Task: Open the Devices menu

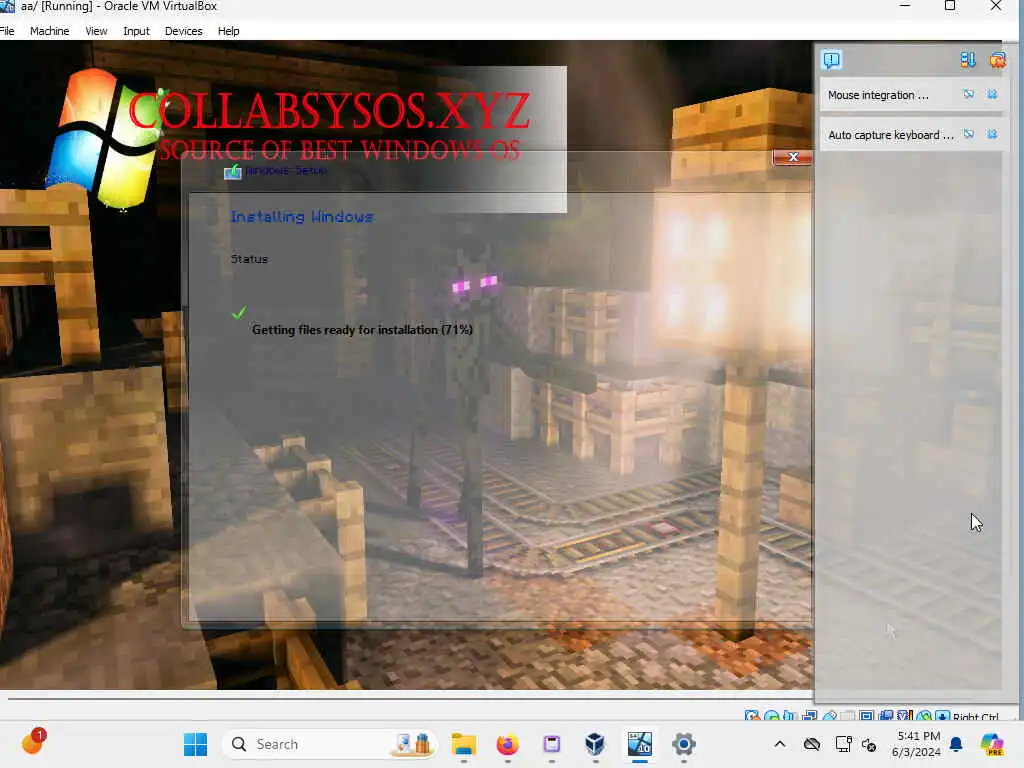Action: (184, 31)
